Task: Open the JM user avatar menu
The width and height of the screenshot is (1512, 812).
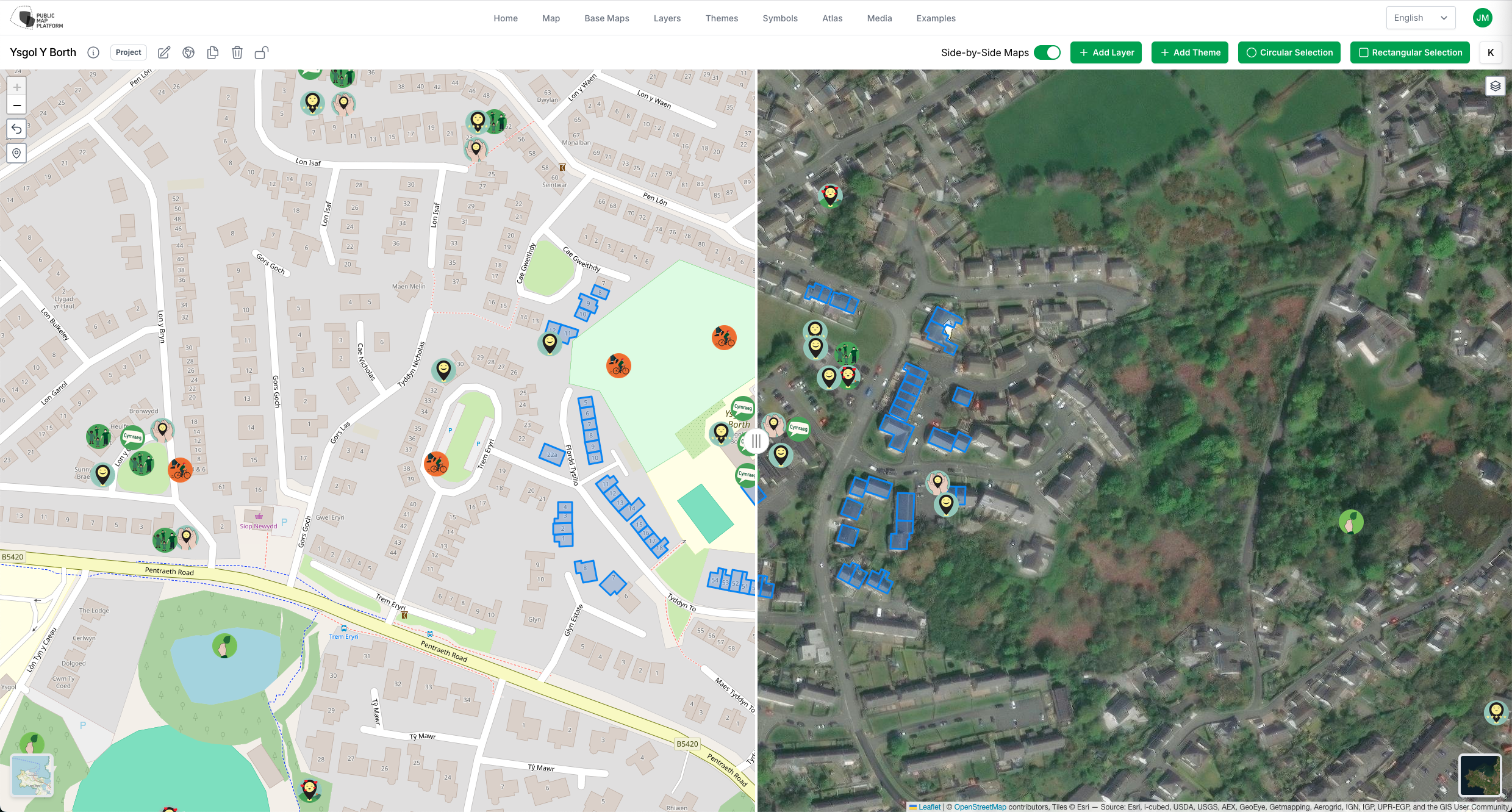Action: pos(1482,18)
